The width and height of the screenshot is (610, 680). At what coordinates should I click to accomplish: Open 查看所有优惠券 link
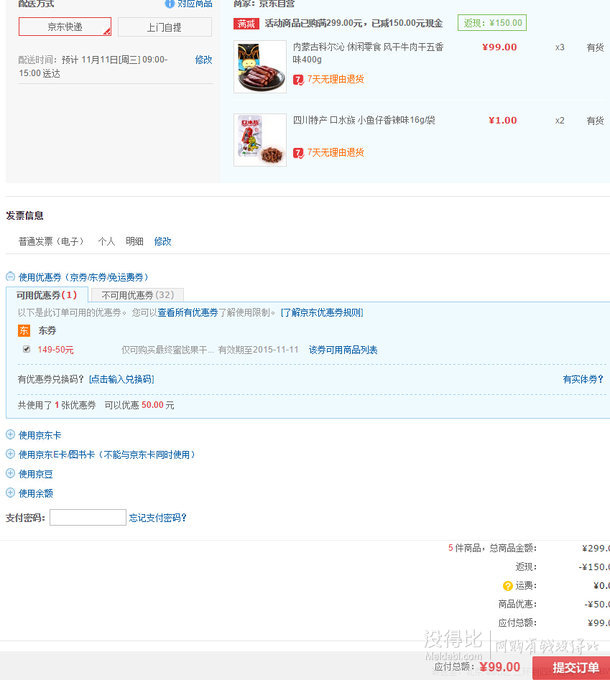pyautogui.click(x=188, y=313)
